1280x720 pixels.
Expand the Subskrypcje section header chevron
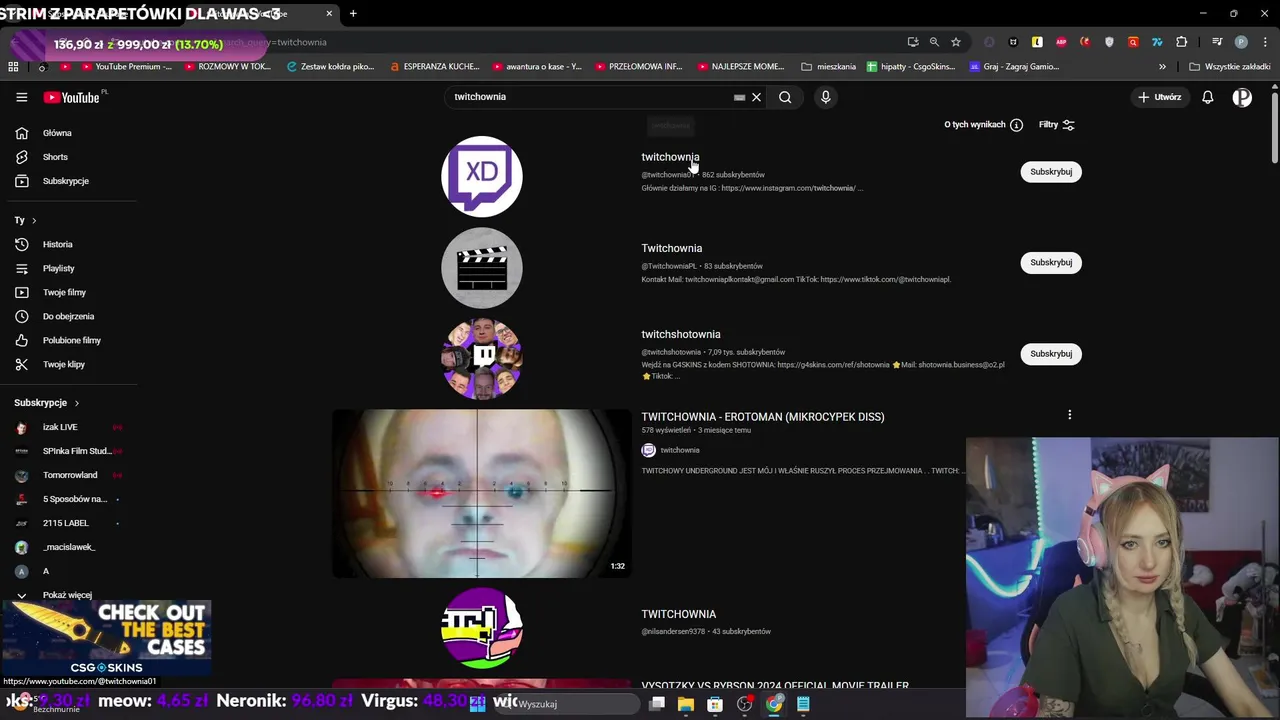[76, 403]
